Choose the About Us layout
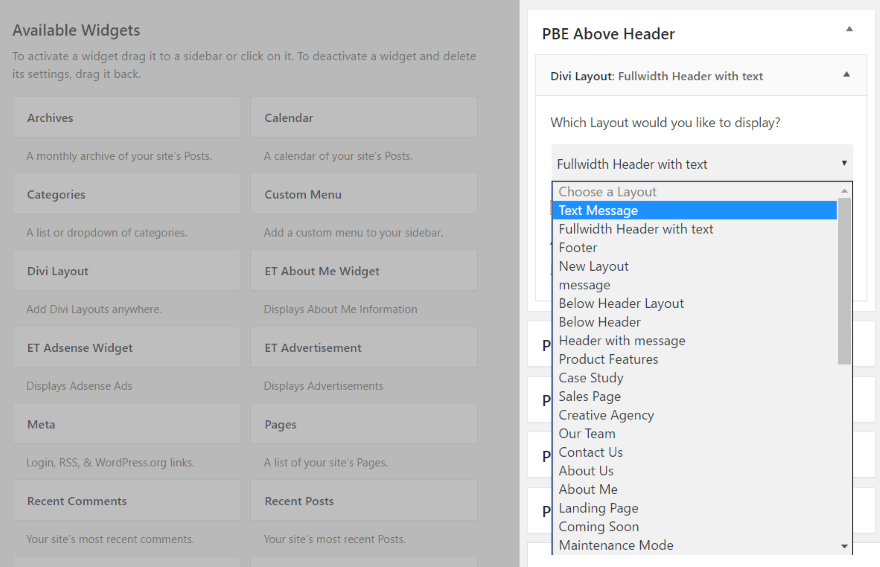Viewport: 880px width, 567px height. pyautogui.click(x=695, y=470)
